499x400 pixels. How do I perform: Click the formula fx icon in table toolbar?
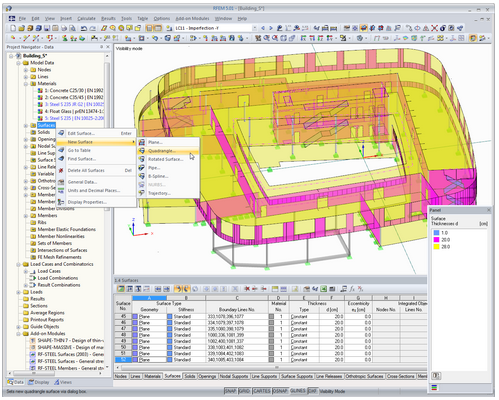pos(352,289)
